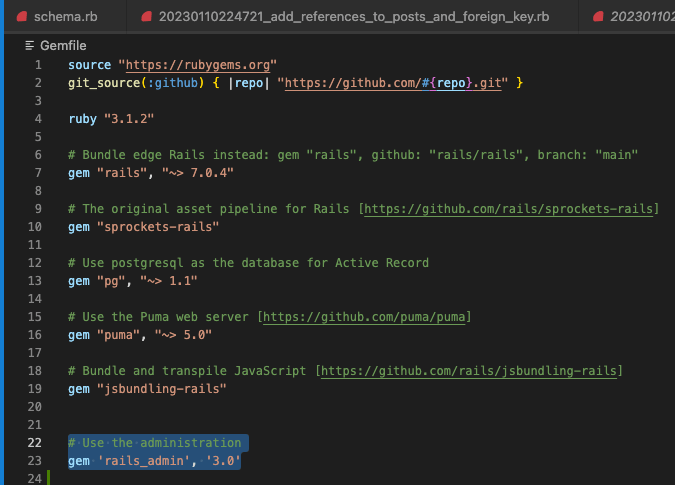Click the gem "jsbundling-rails" line
The height and width of the screenshot is (485, 675).
point(147,389)
